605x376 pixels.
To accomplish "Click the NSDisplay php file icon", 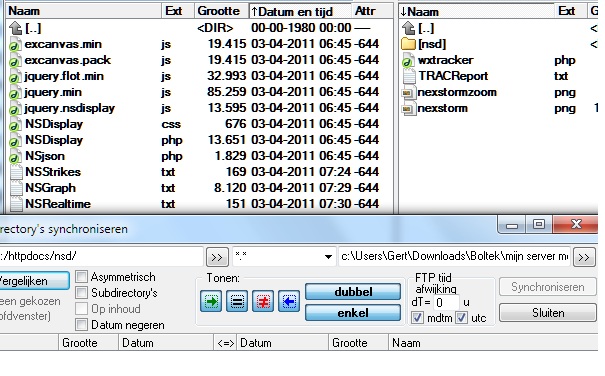I will coord(15,140).
